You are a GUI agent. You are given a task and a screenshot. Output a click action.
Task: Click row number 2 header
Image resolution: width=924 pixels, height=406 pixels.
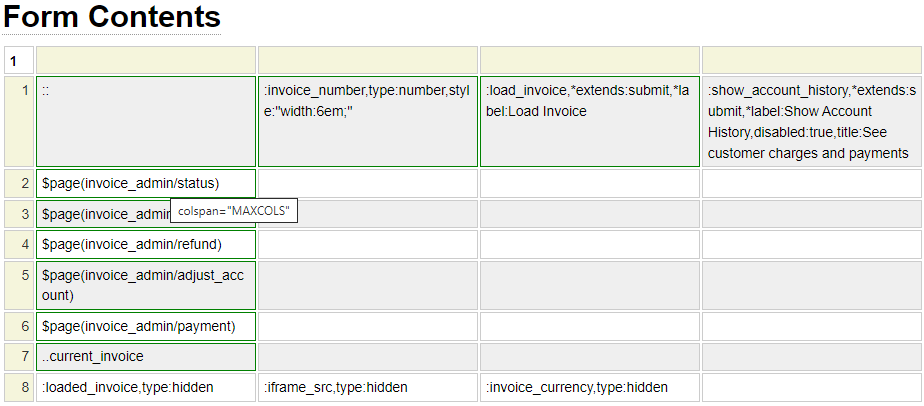(x=19, y=184)
